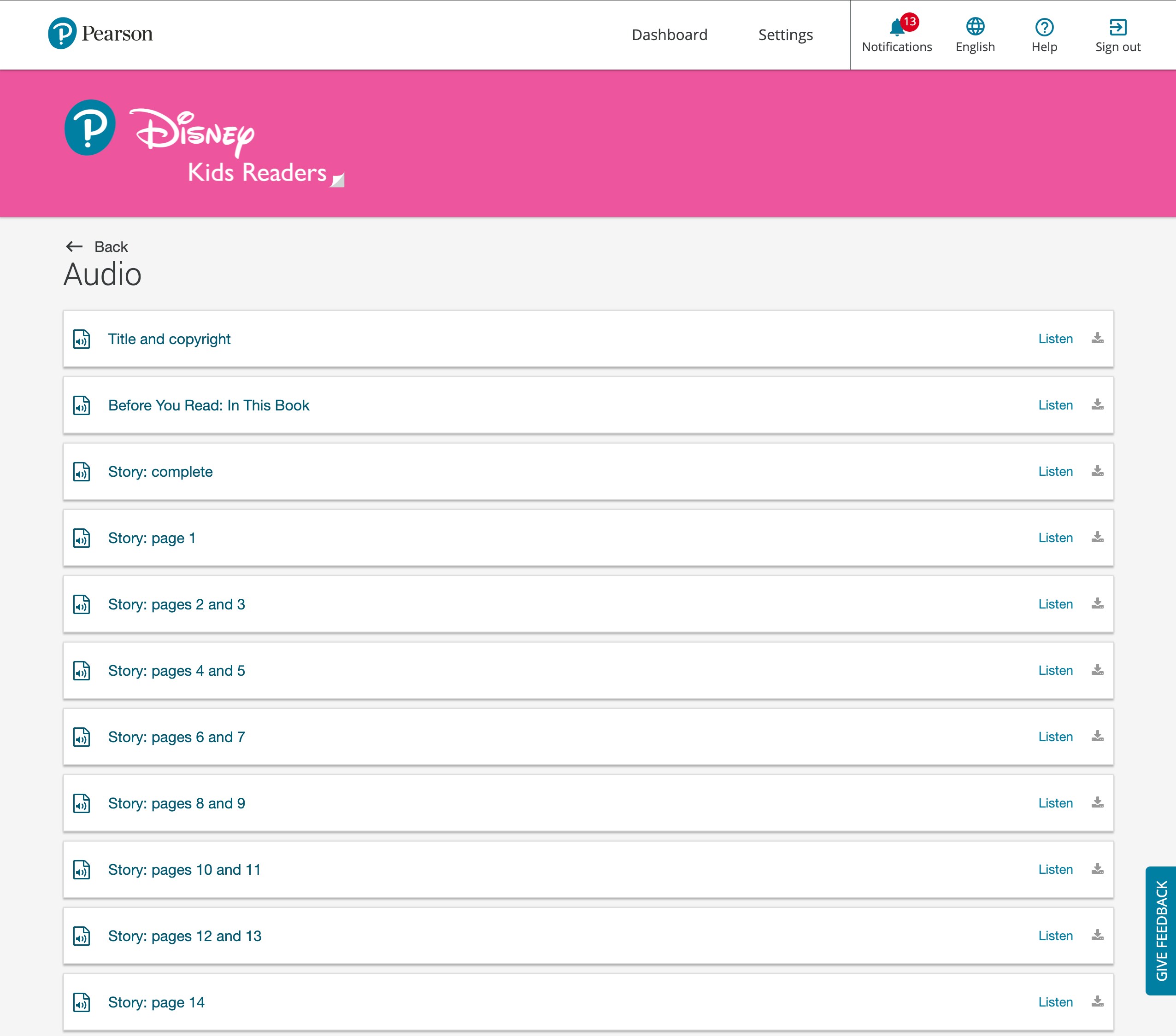
Task: Click the notifications bell icon
Action: (x=896, y=27)
